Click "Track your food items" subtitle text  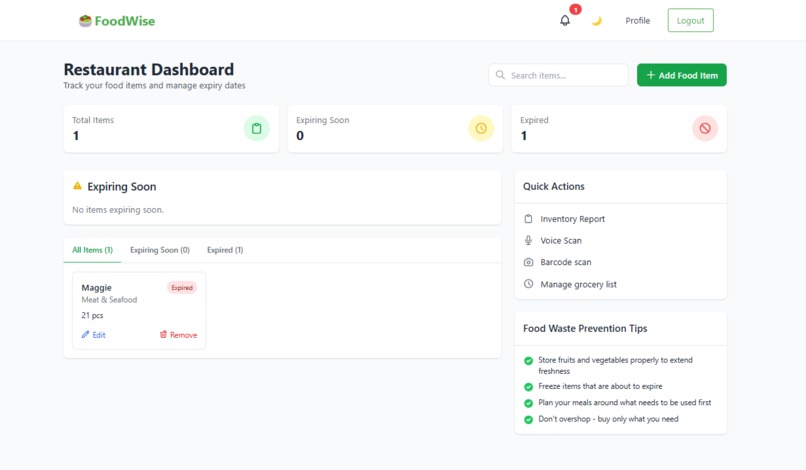(154, 85)
